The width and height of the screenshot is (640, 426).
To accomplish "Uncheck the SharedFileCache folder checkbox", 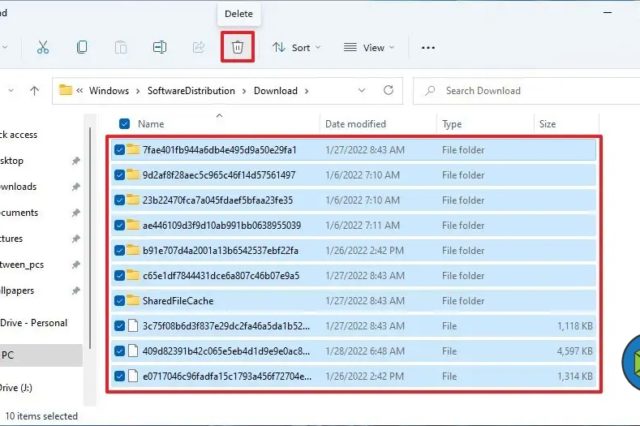I will (120, 300).
